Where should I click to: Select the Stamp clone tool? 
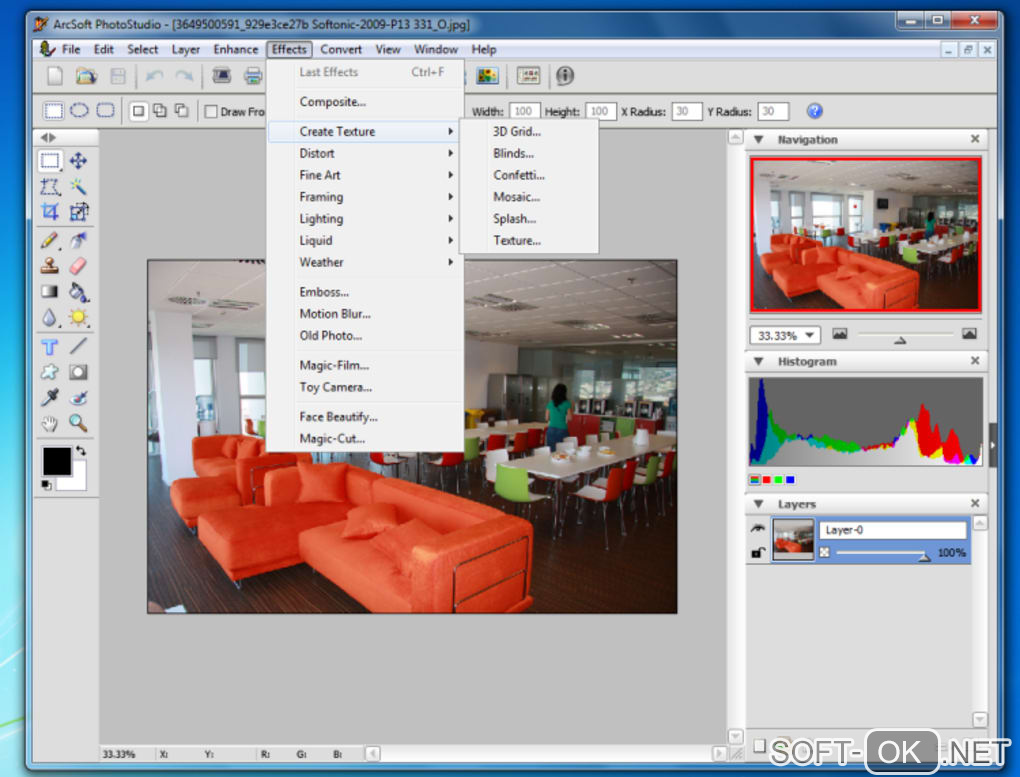pyautogui.click(x=50, y=266)
